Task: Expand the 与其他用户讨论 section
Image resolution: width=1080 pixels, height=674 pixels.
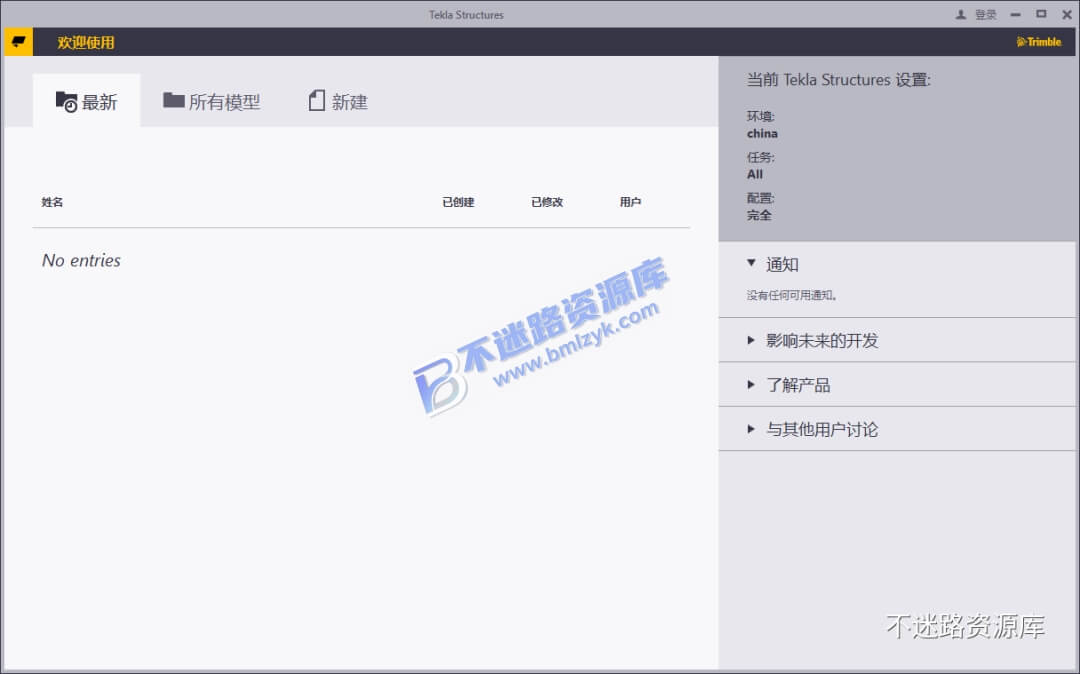Action: tap(897, 430)
